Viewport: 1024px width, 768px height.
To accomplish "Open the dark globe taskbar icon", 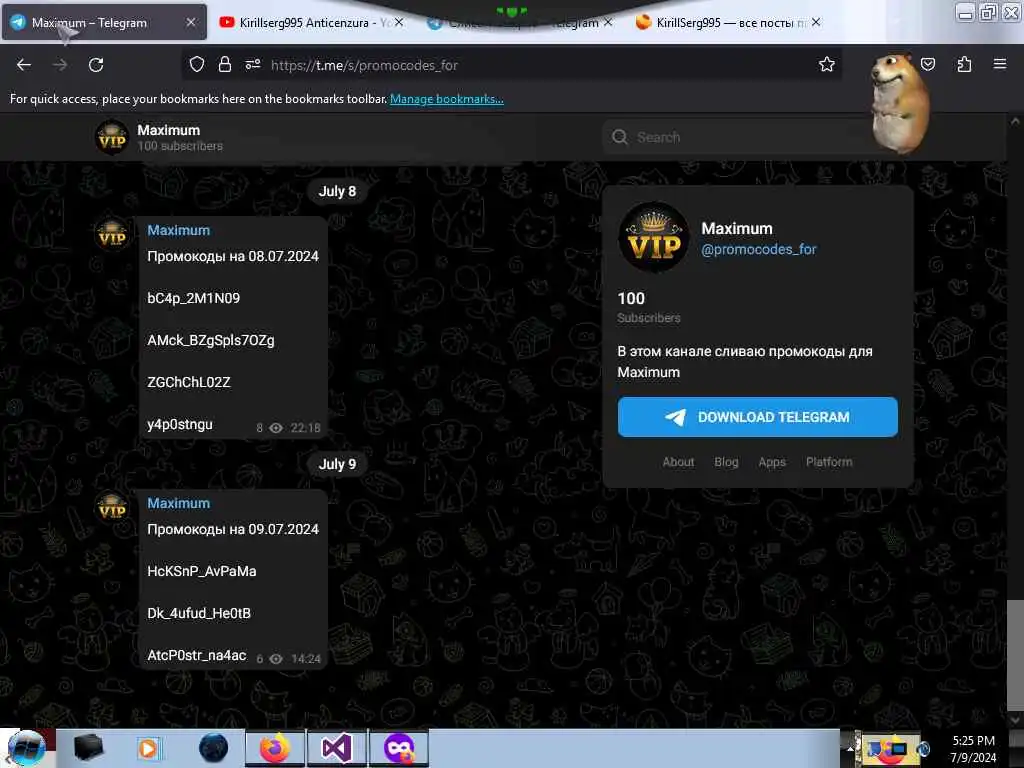I will tap(213, 748).
